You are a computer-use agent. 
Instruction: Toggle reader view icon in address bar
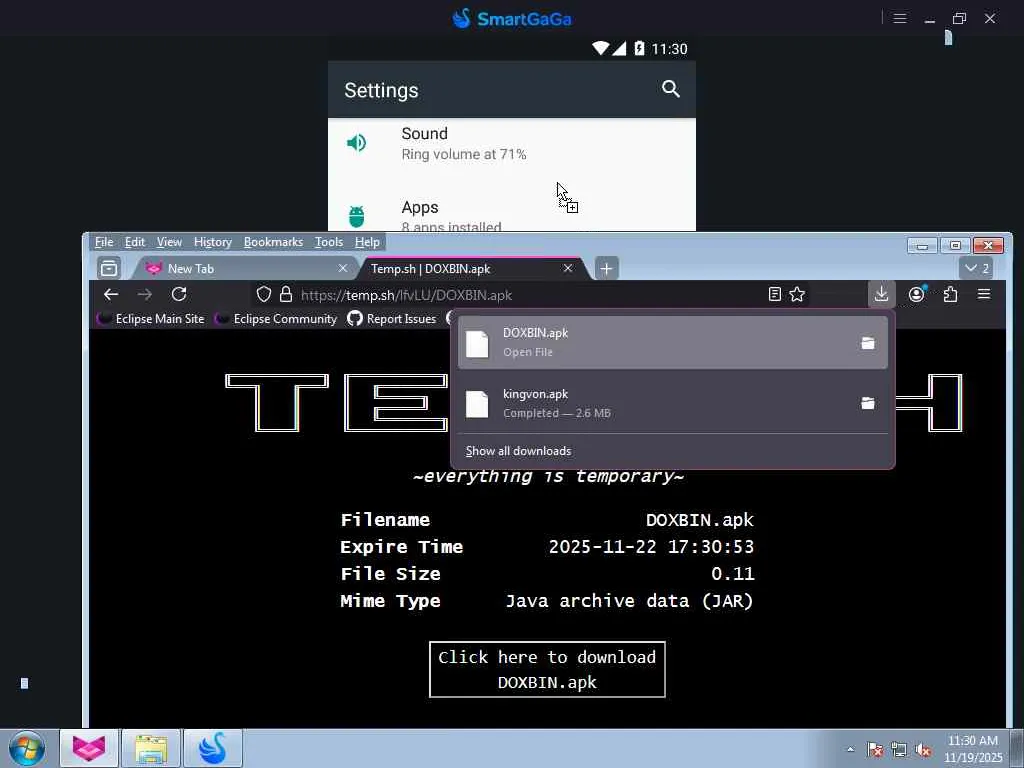pos(775,295)
